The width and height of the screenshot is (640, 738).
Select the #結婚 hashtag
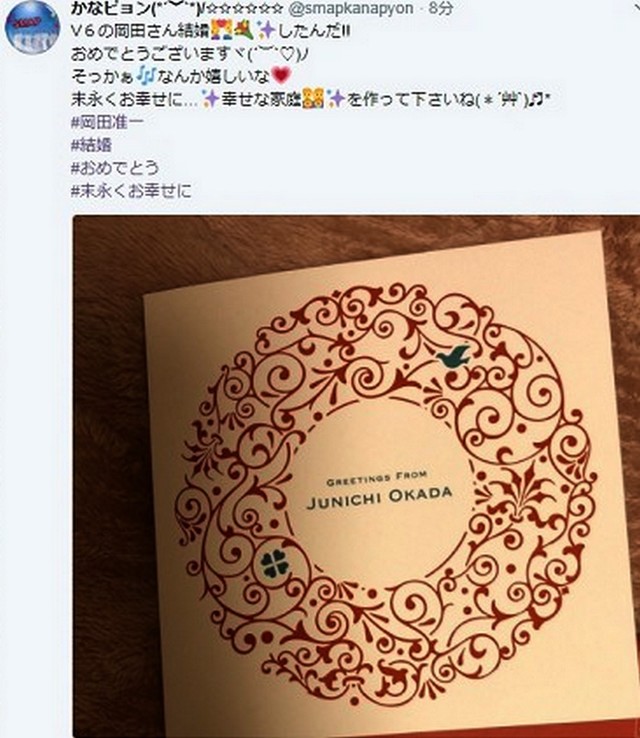coord(91,145)
